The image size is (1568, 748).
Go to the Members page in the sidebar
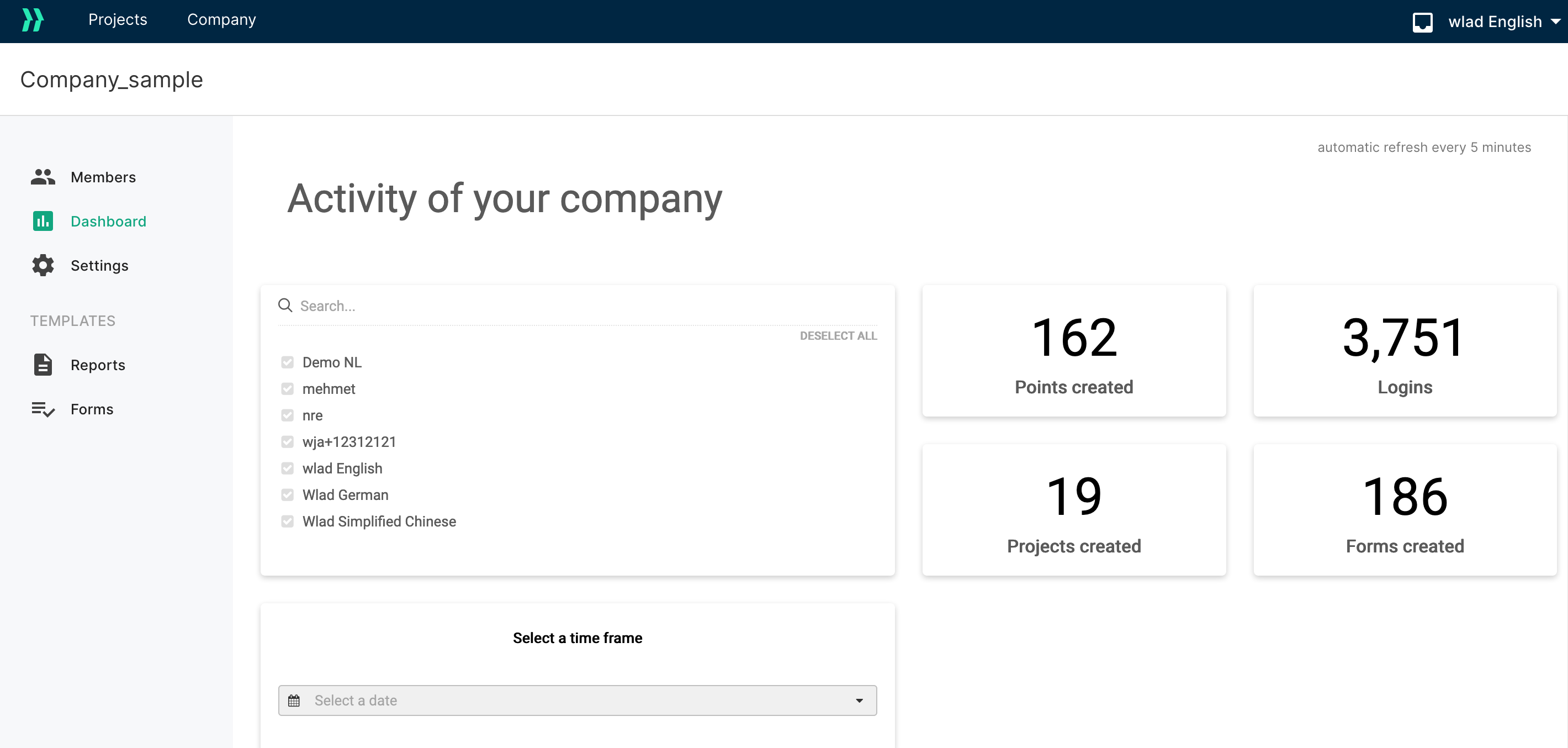pos(103,177)
